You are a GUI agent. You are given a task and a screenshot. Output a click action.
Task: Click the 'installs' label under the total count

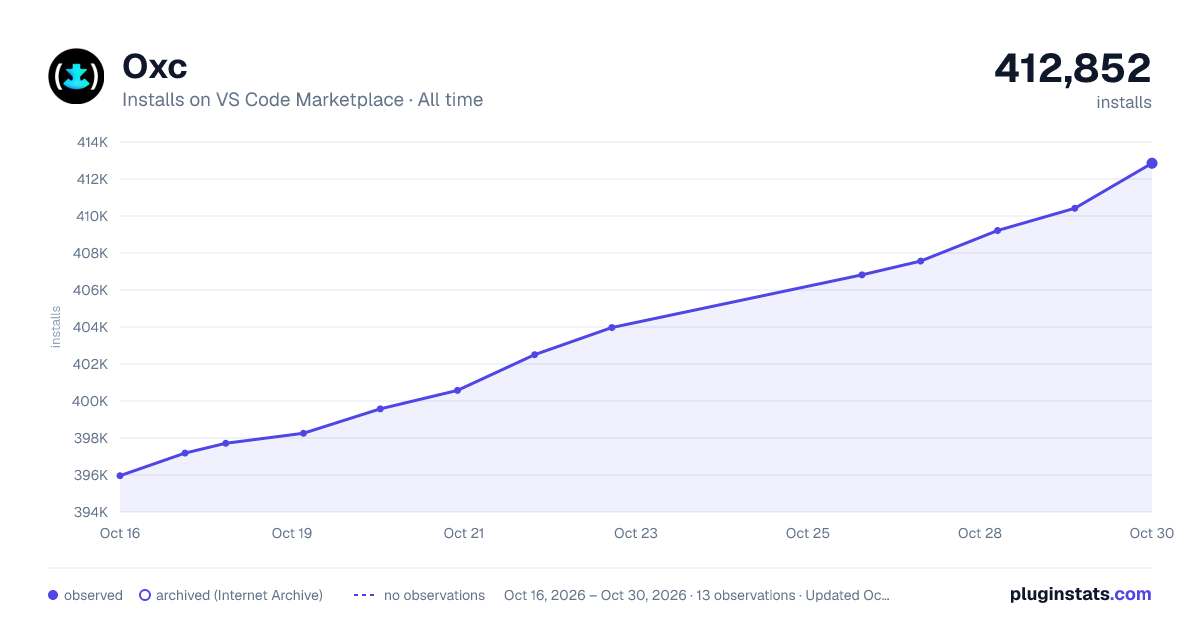(1124, 102)
